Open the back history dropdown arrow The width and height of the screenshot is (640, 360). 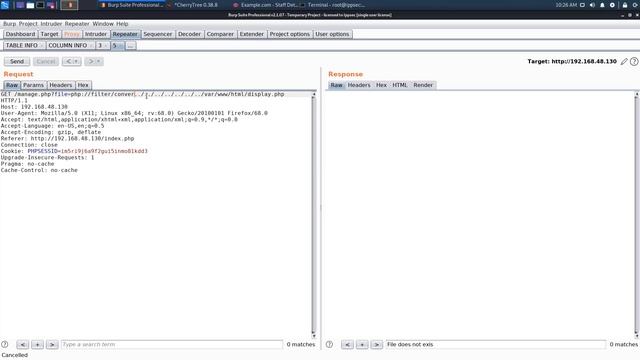[76, 61]
